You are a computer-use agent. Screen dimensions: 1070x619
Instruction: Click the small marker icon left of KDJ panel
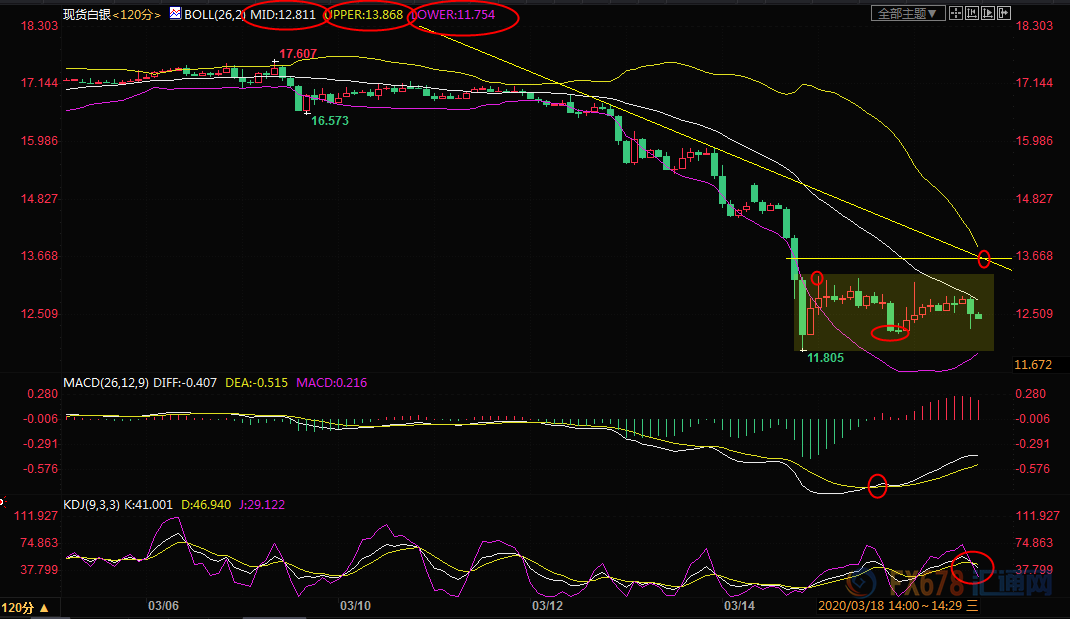tap(3, 502)
